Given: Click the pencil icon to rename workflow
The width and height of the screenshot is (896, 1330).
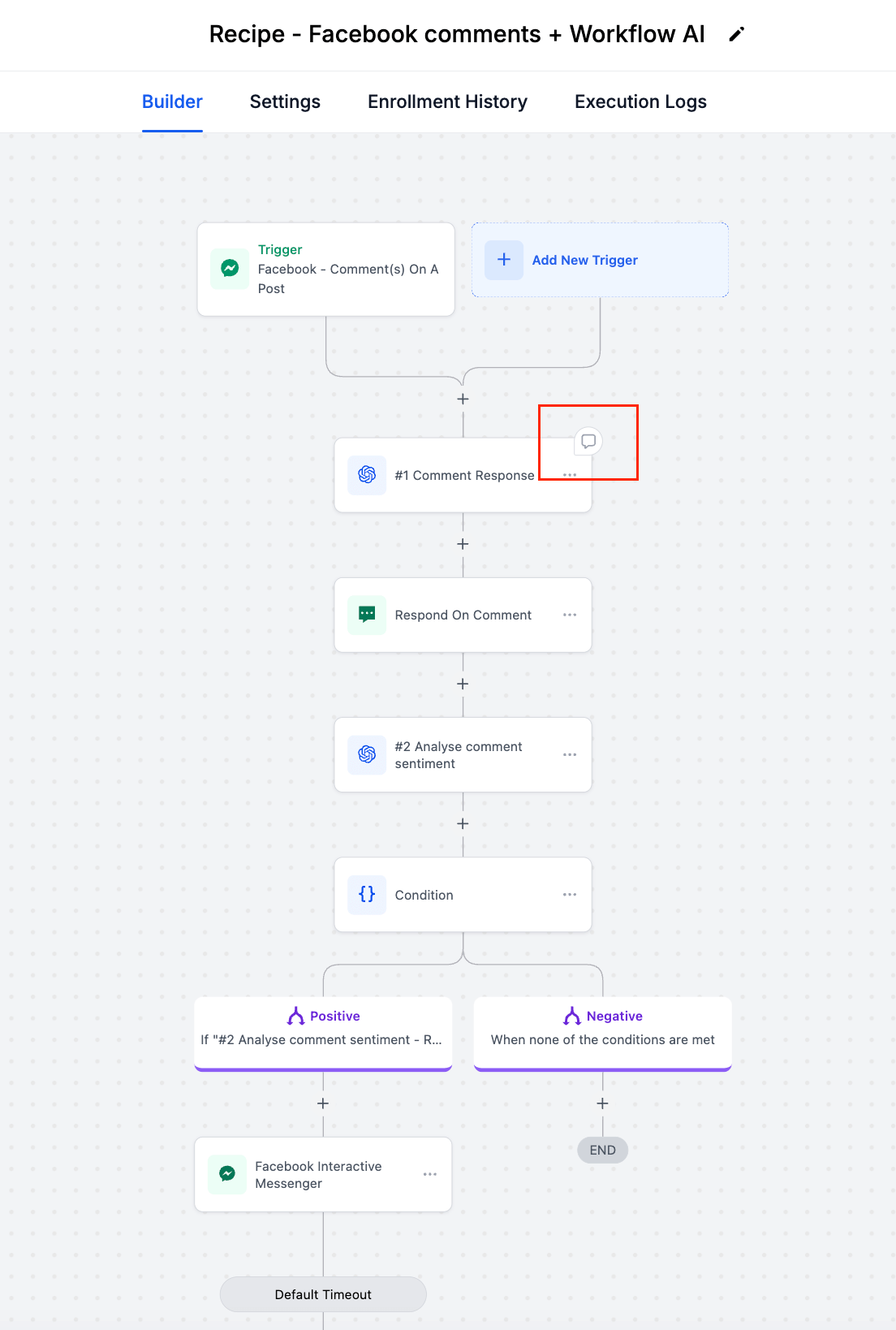Looking at the screenshot, I should (736, 34).
